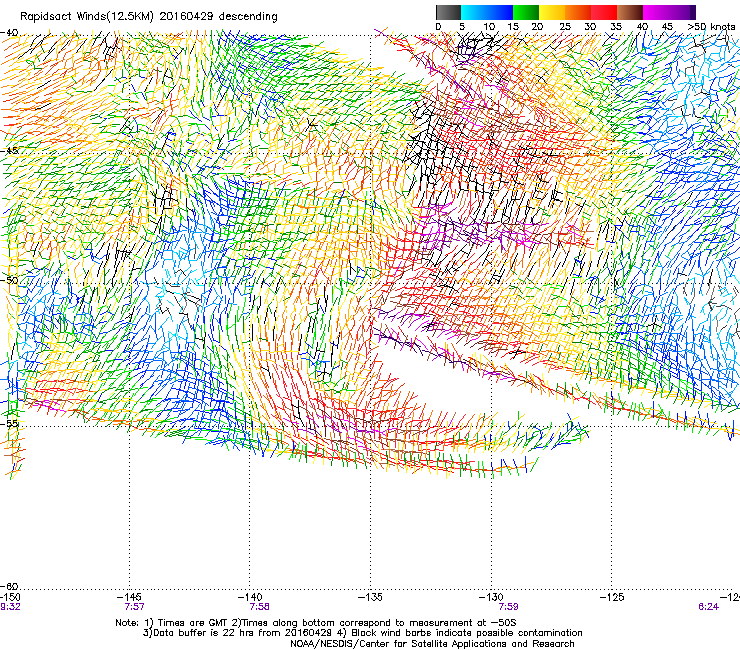Click the '7:57' pass time label
740x650 pixels.
tap(134, 607)
